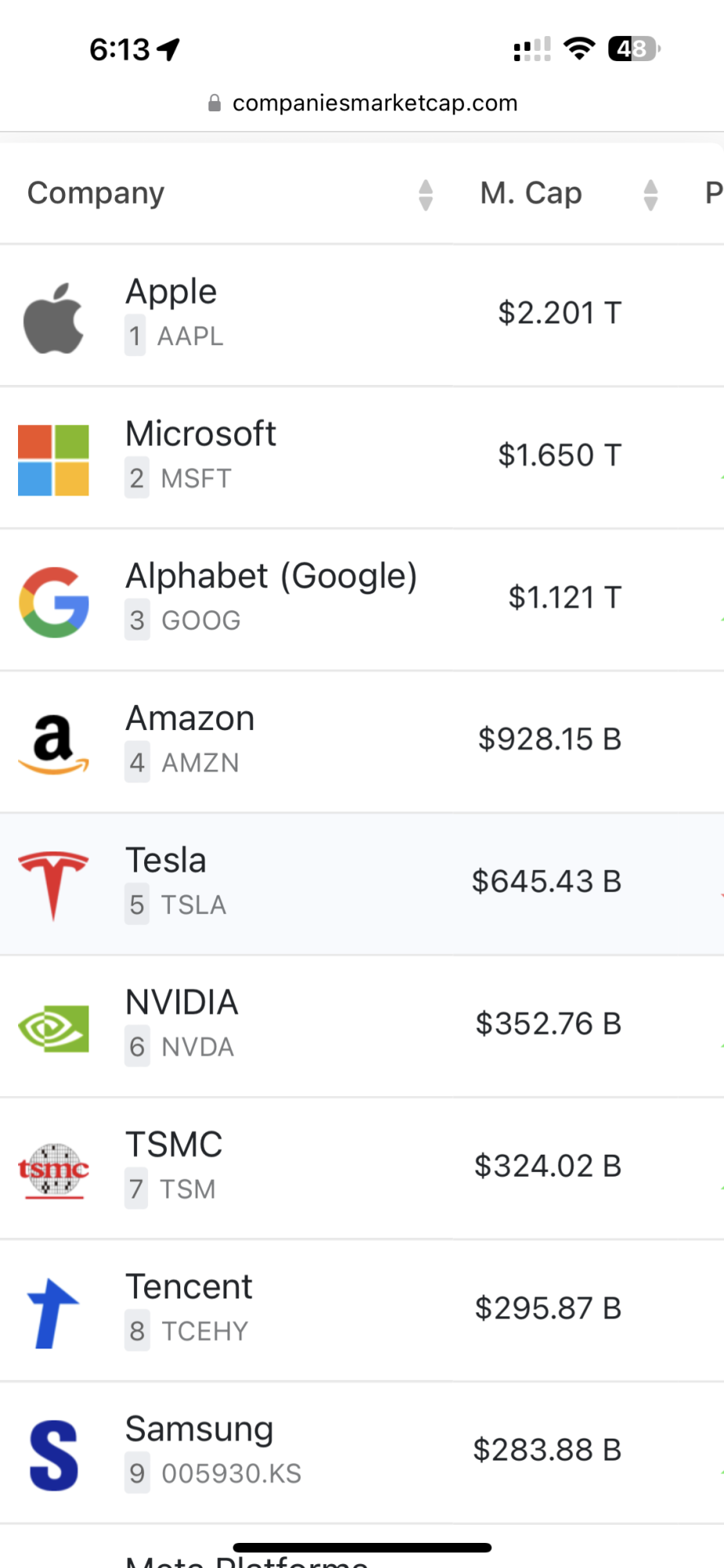Tap the Google G logo
Viewport: 724px width, 1568px height.
(53, 602)
